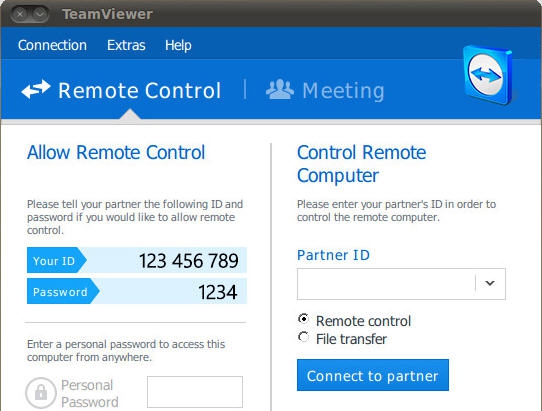Screen dimensions: 542x411
Task: Open the Help menu
Action: tap(178, 45)
